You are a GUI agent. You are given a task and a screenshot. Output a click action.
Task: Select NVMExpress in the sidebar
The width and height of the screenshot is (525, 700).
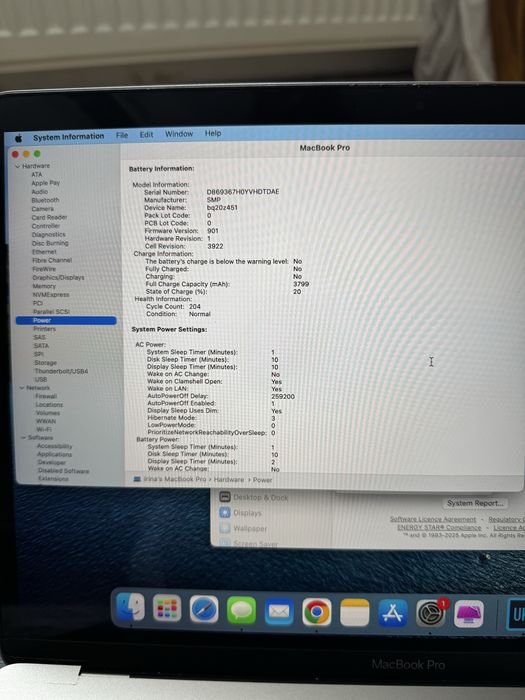pyautogui.click(x=51, y=295)
